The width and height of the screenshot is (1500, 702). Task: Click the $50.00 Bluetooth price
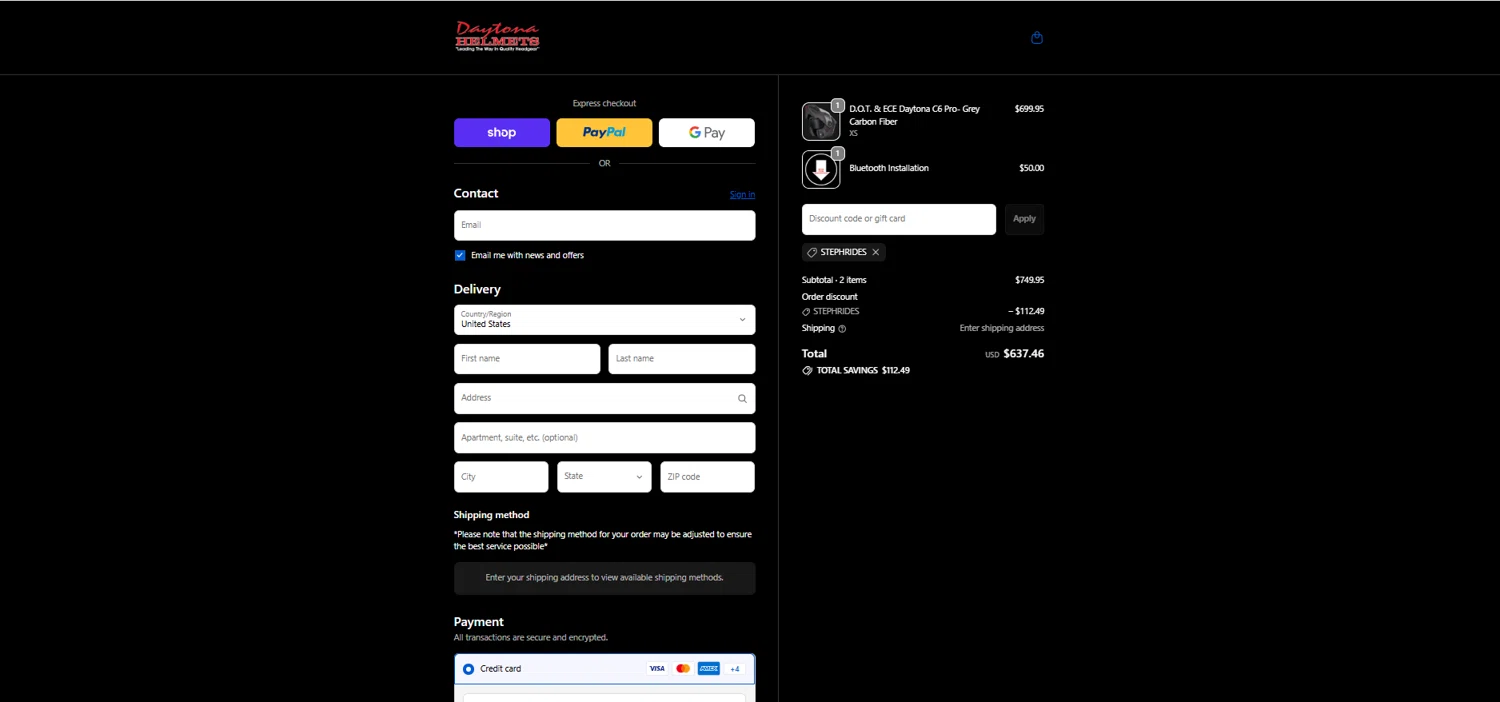1031,168
